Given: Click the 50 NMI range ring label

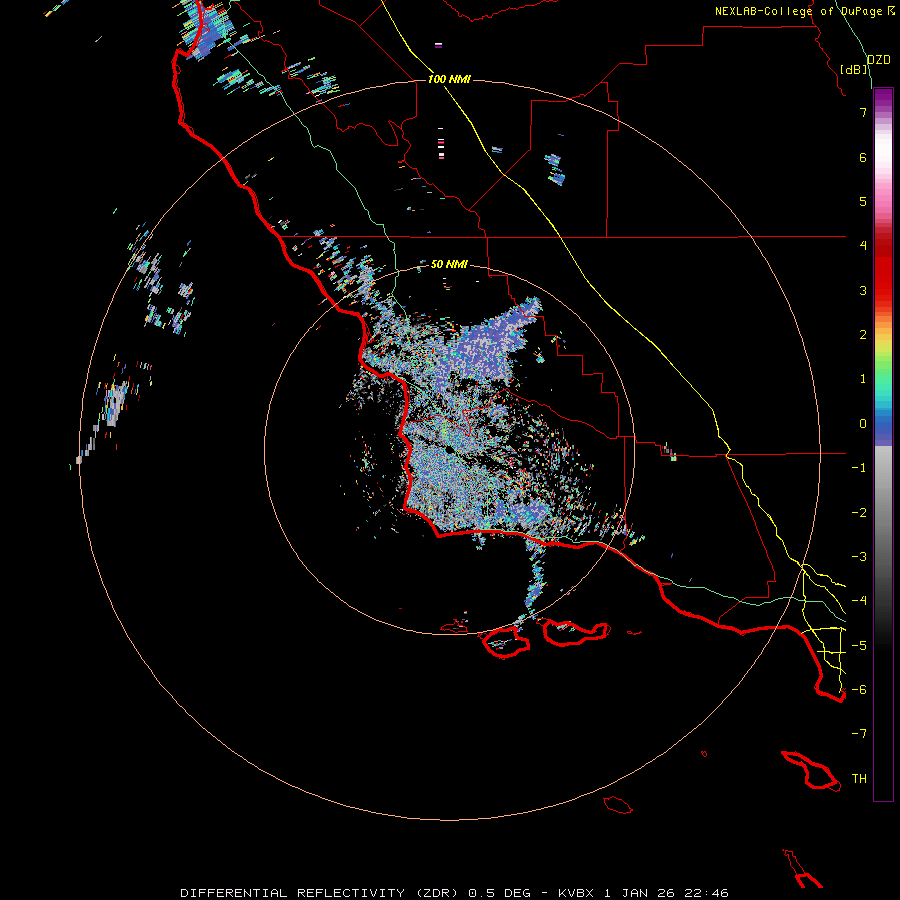Looking at the screenshot, I should coord(449,264).
